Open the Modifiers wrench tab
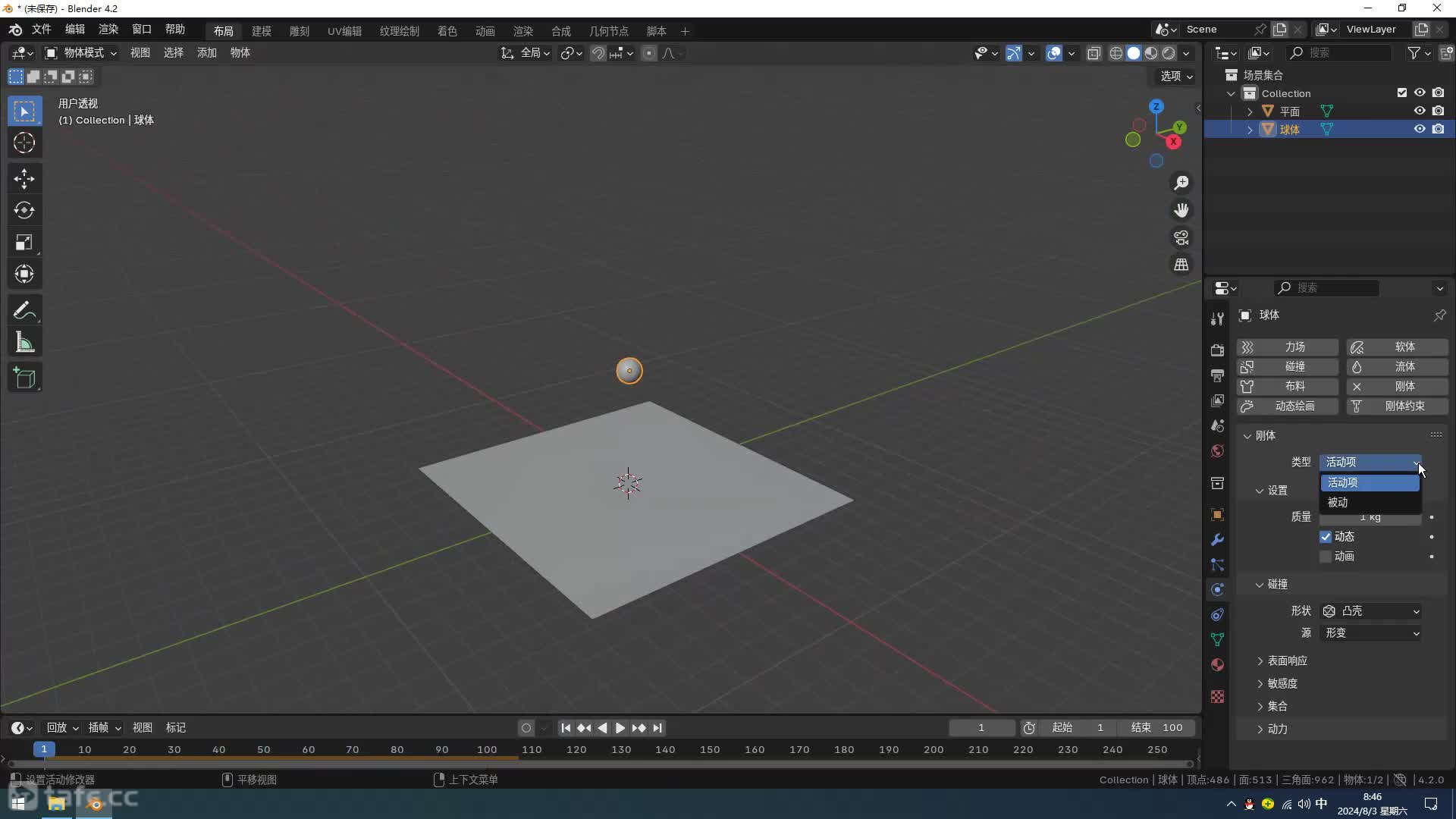 1217,540
